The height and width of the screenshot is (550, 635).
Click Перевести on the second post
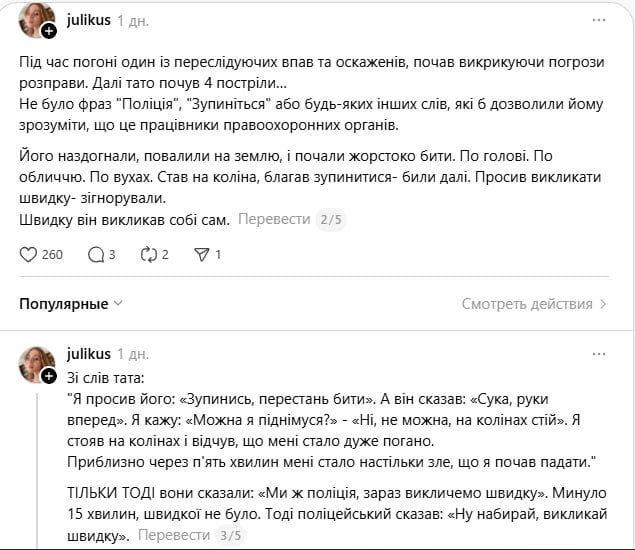click(x=172, y=535)
